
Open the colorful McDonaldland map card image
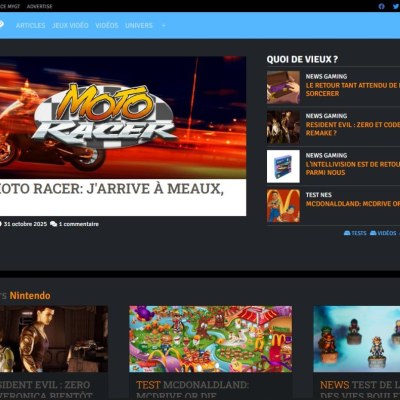211,339
